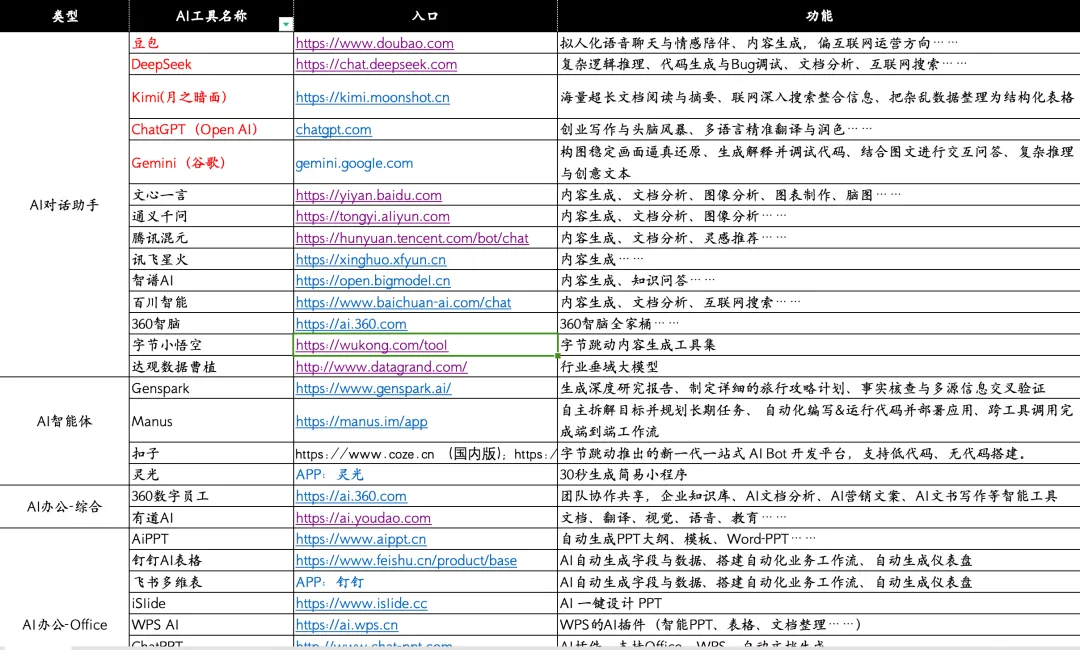The width and height of the screenshot is (1080, 650).
Task: Click the WPS AI name cell
Action: pos(211,625)
